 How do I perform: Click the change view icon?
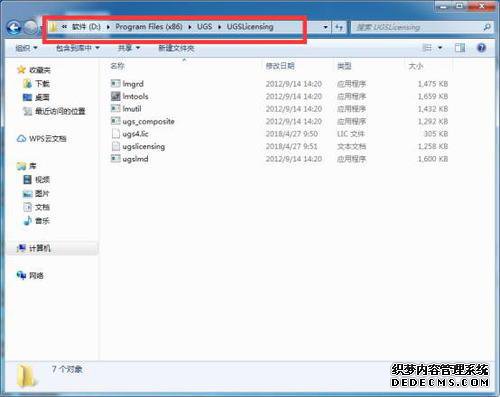427,48
